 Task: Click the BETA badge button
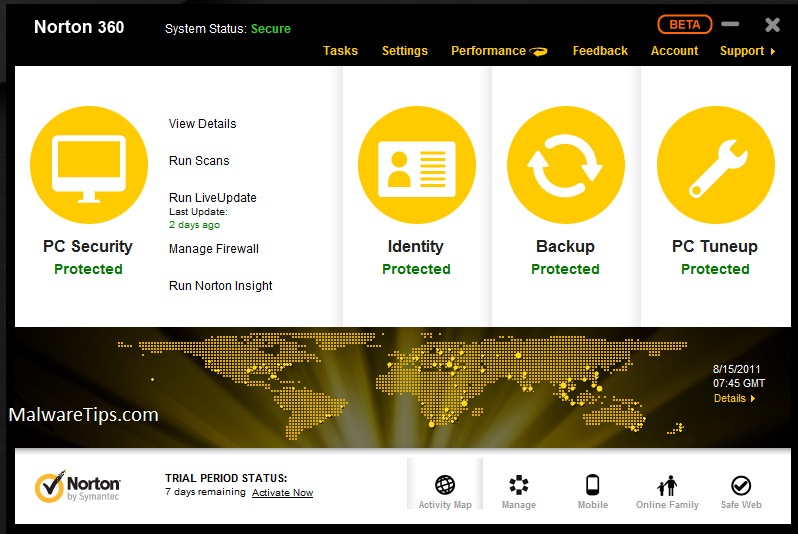[x=684, y=24]
